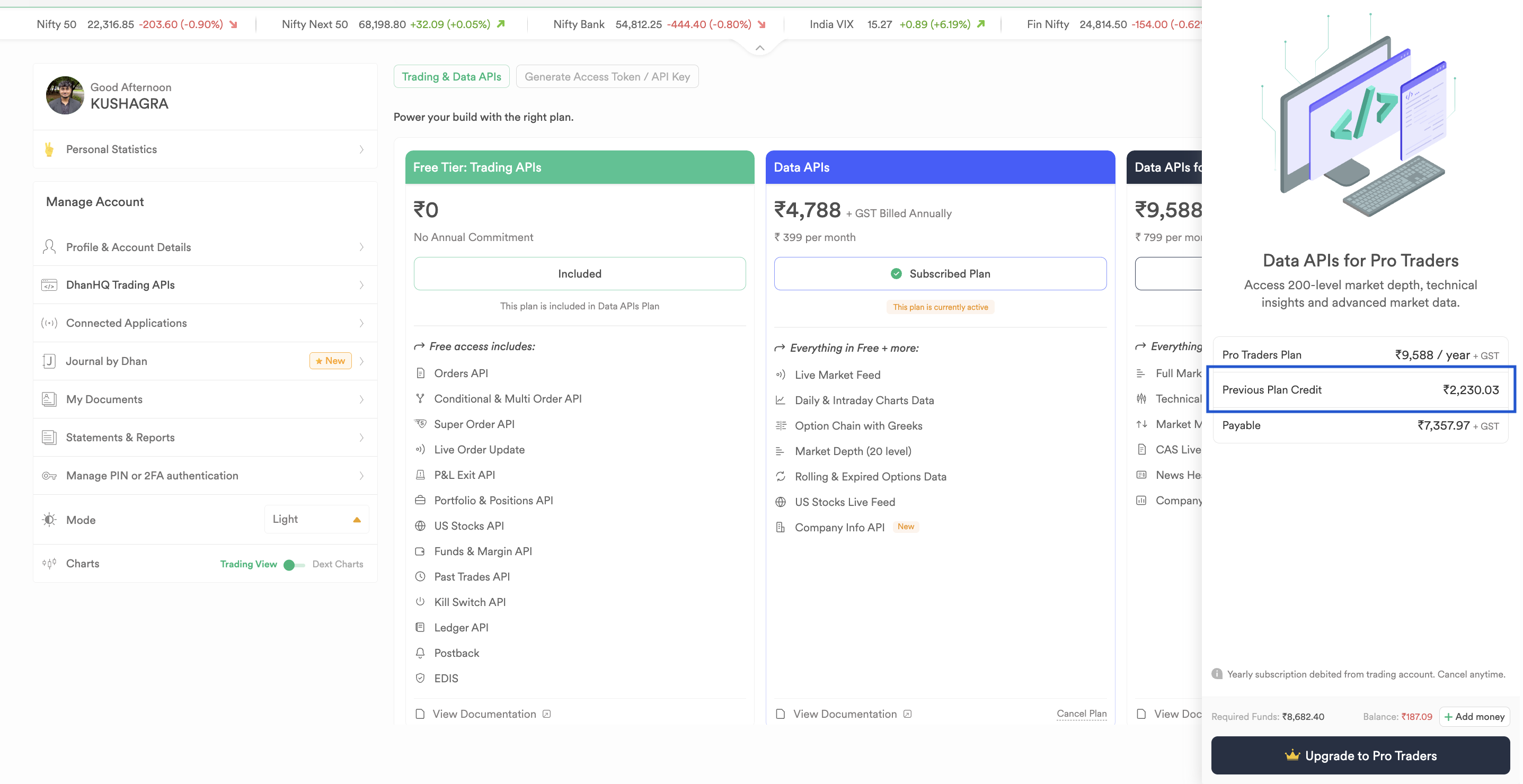Click the KUSHAGRA profile photo

tap(65, 95)
